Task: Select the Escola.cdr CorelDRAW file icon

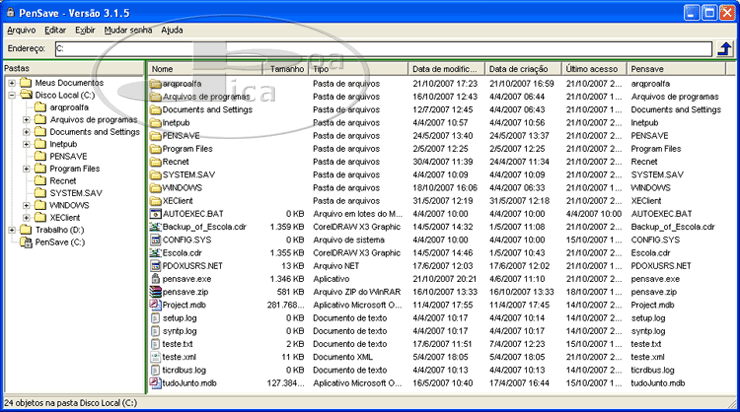Action: [x=155, y=253]
